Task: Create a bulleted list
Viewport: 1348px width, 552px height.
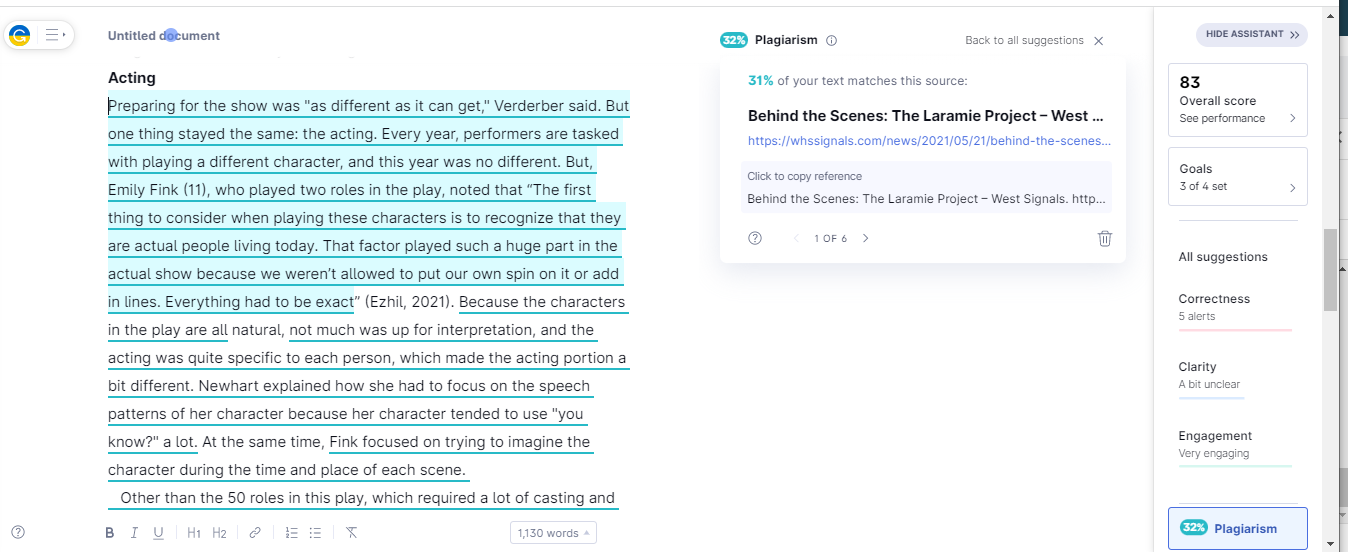Action: (x=315, y=533)
